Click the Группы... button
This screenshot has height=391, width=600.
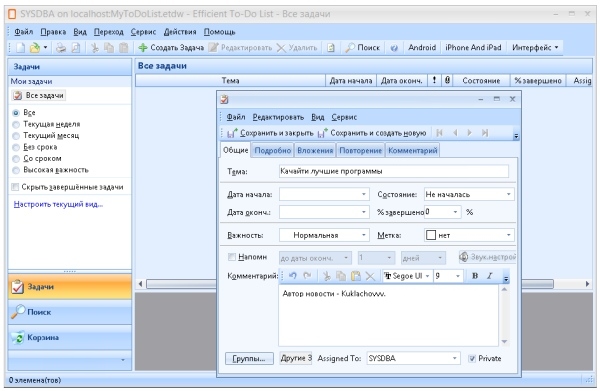[x=249, y=358]
